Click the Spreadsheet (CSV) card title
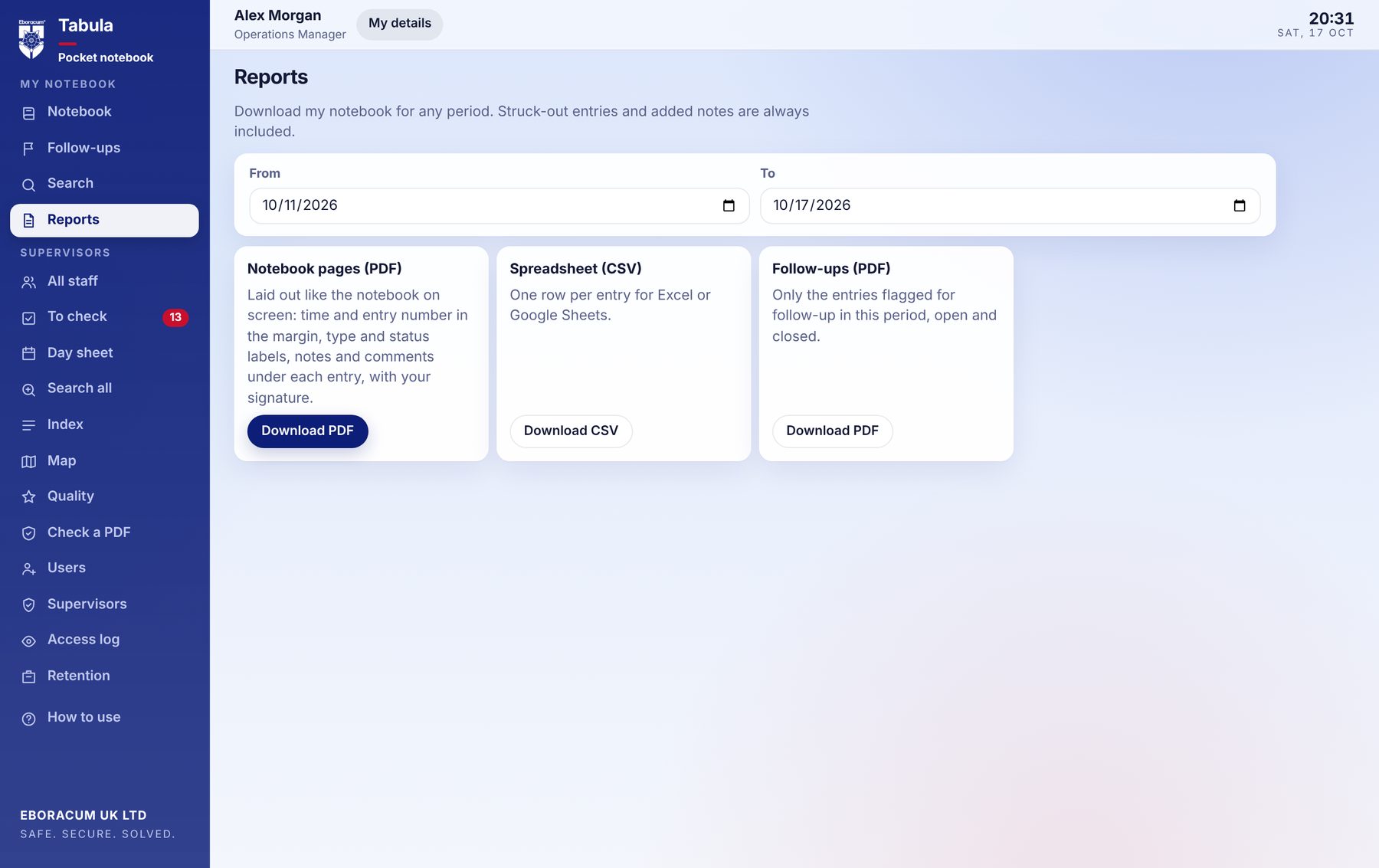 (x=576, y=269)
